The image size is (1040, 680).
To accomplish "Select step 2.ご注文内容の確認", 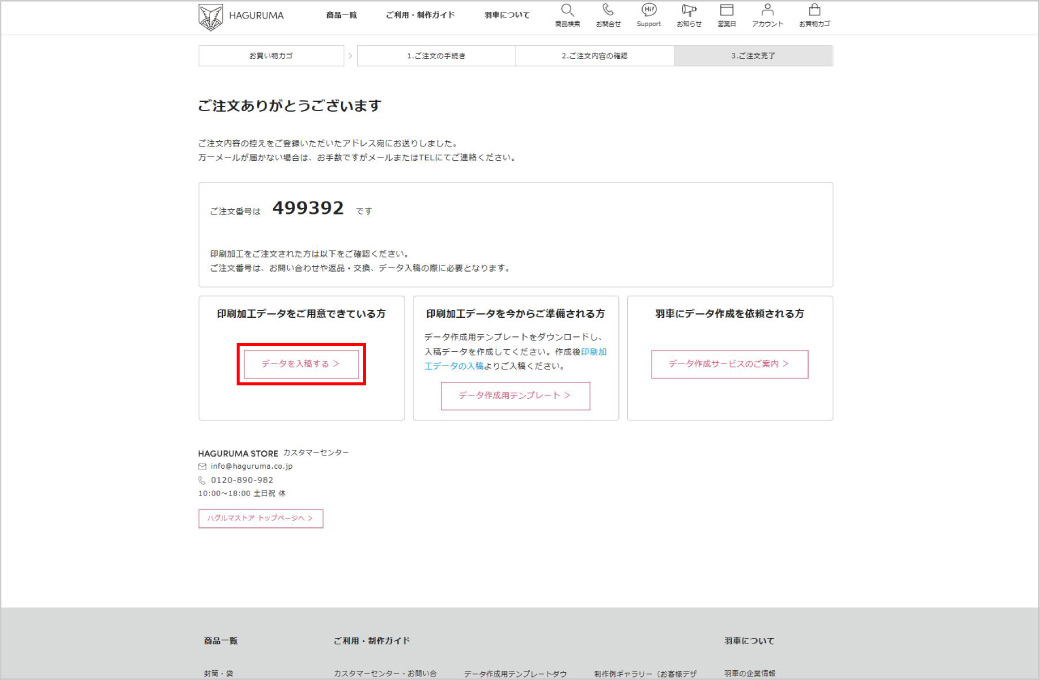I will coord(594,56).
